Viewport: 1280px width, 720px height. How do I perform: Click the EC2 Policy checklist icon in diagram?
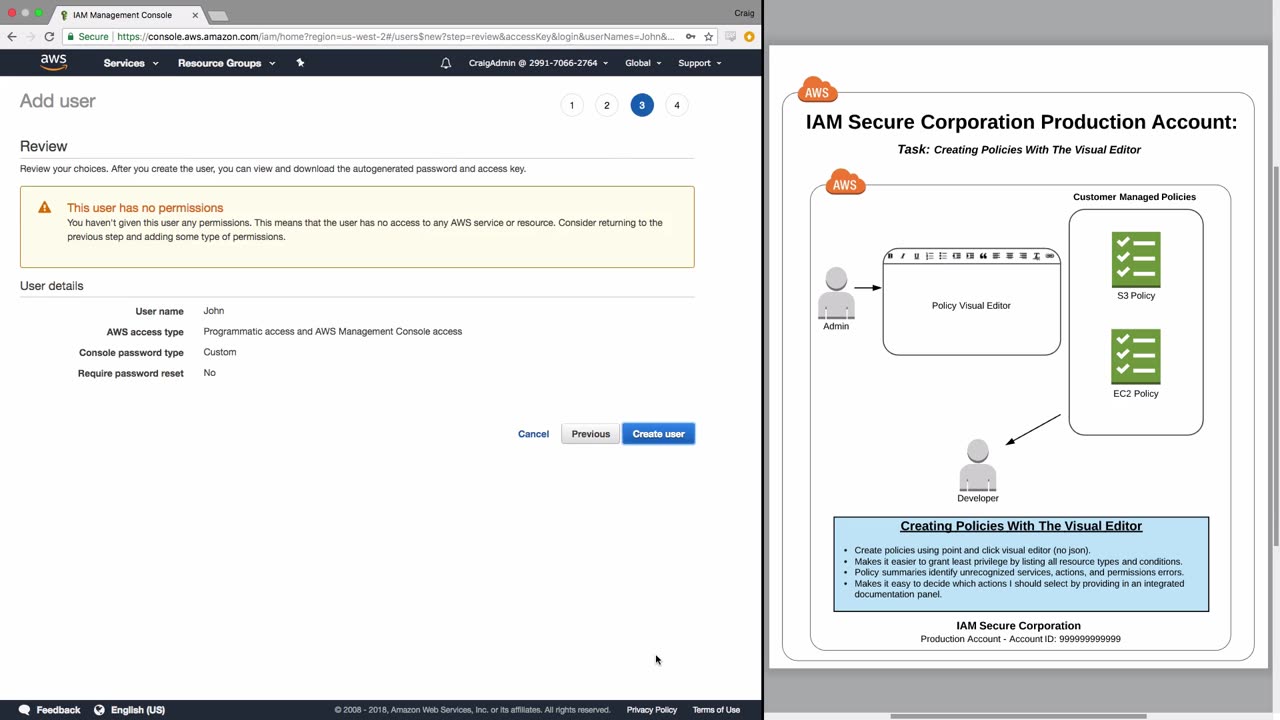pyautogui.click(x=1136, y=357)
